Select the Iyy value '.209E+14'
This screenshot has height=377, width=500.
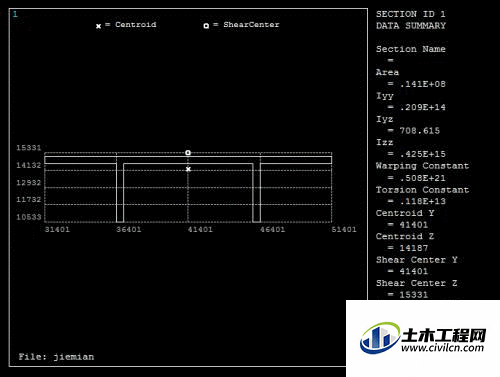[x=423, y=107]
